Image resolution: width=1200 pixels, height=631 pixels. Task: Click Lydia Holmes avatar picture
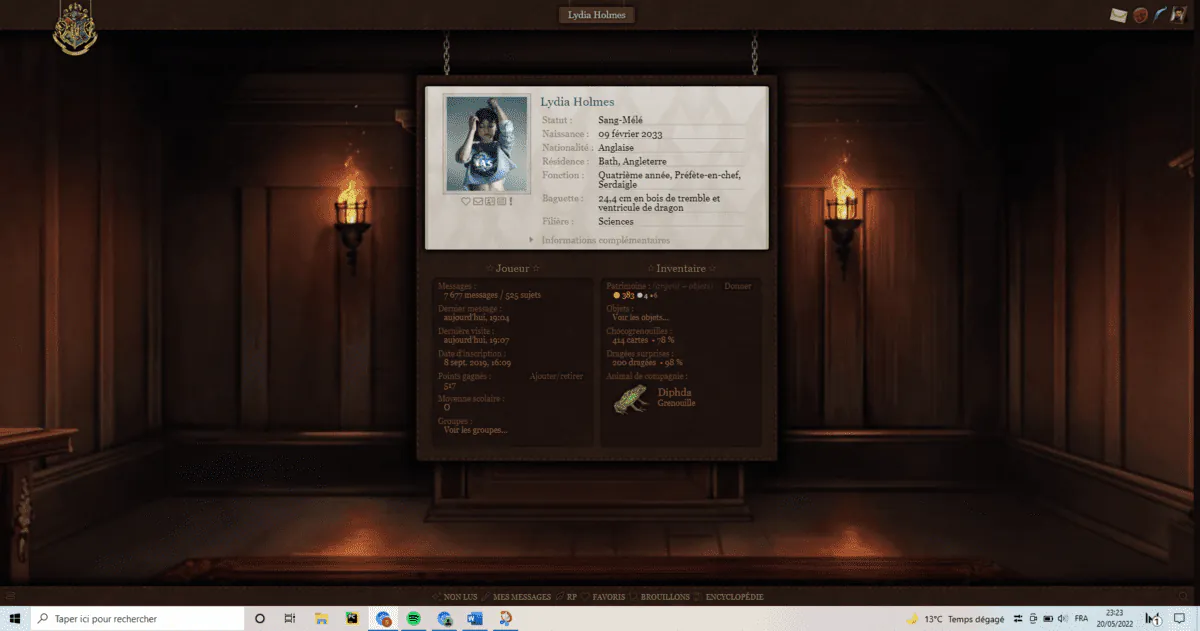pos(487,144)
